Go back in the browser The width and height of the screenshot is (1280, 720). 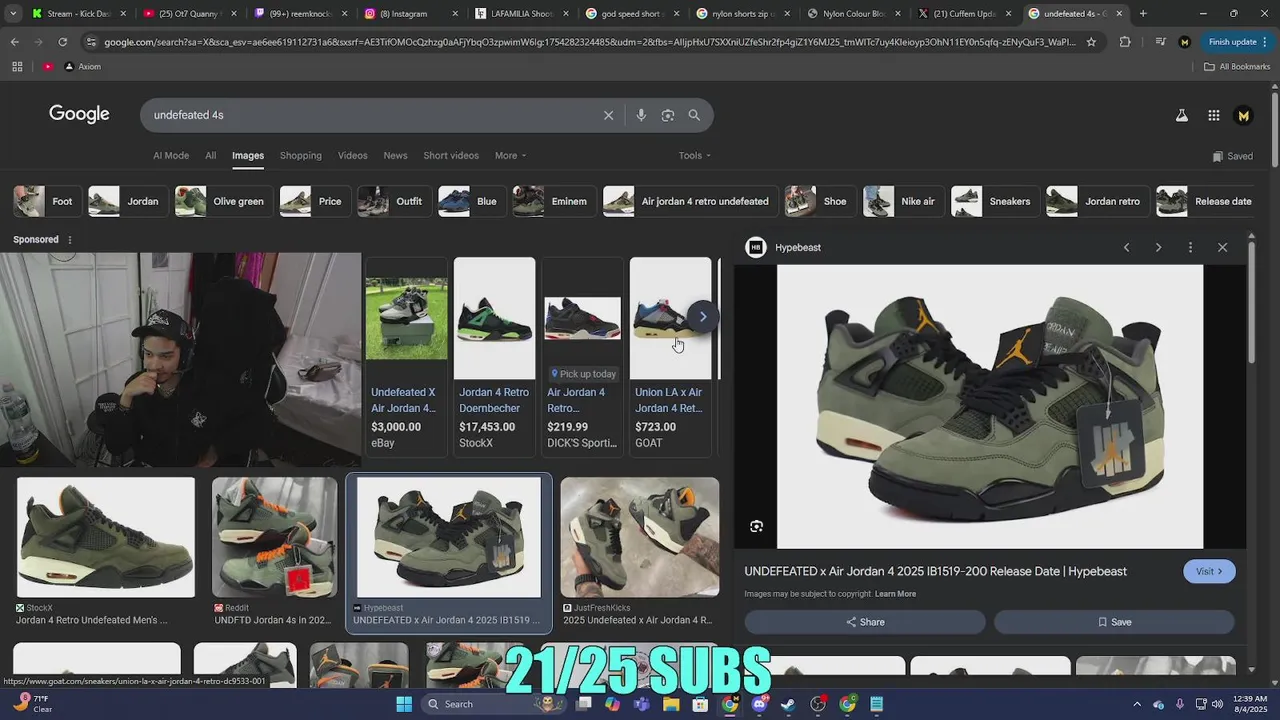(14, 42)
